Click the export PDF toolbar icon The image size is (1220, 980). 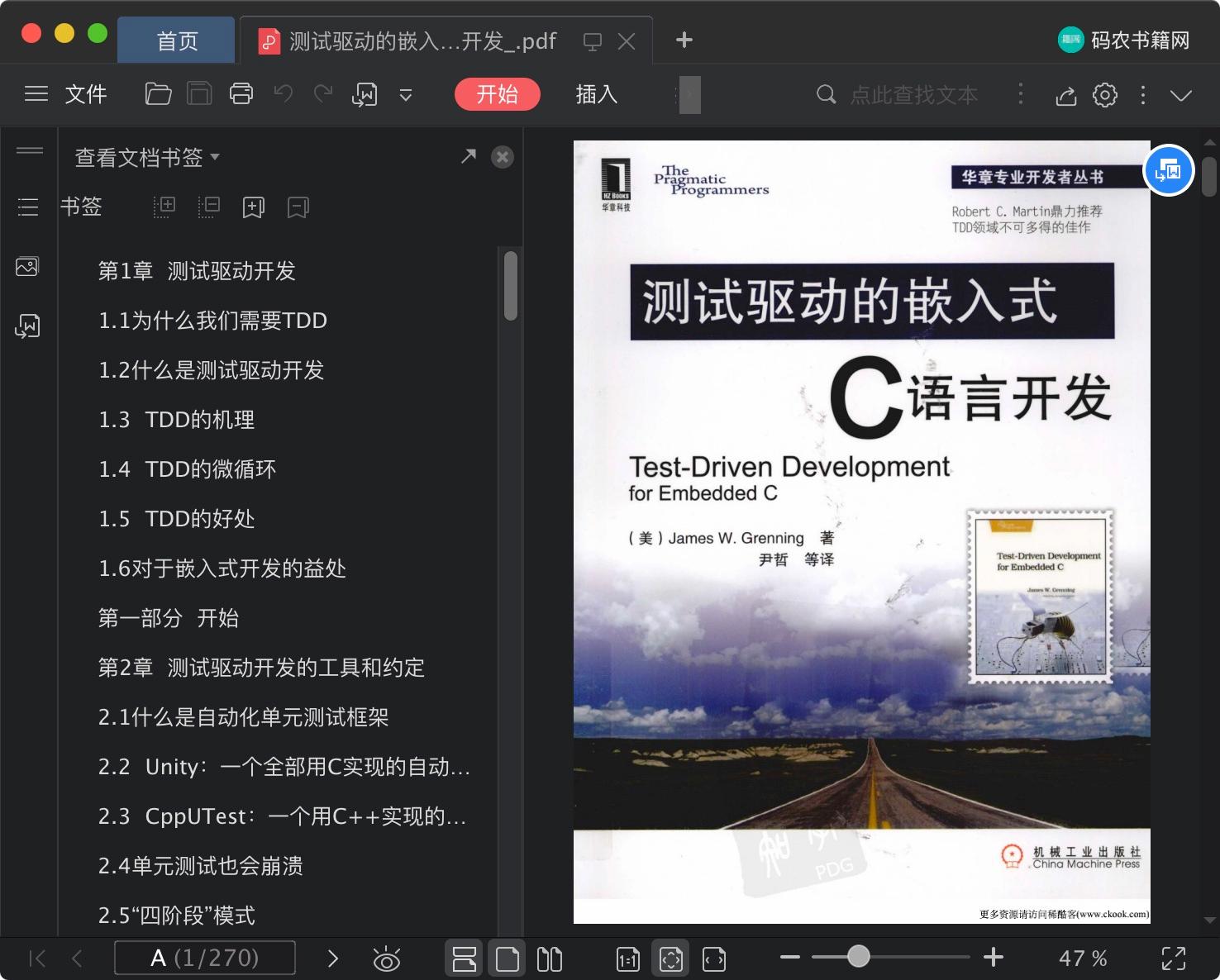[x=365, y=94]
